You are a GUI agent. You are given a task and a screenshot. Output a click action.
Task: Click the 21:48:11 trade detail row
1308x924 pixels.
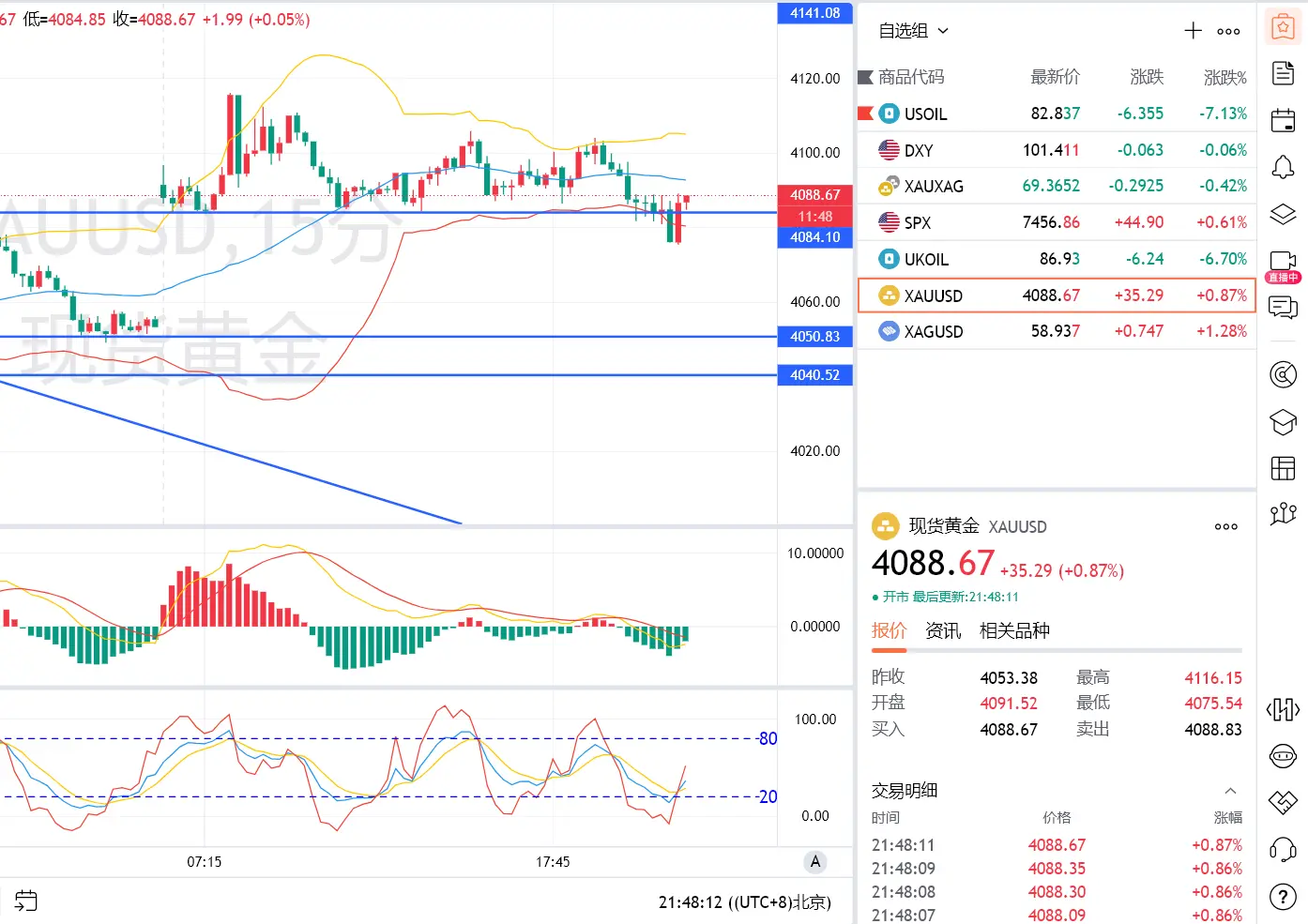click(x=1057, y=845)
